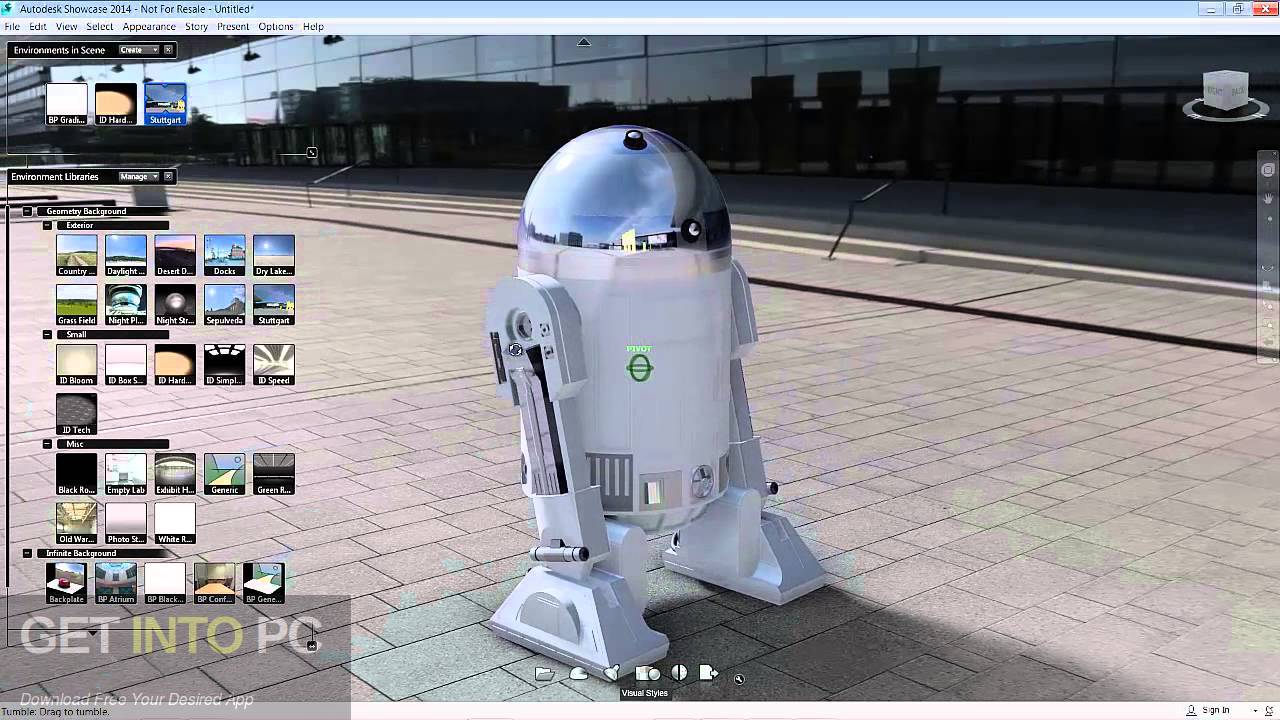Viewport: 1280px width, 720px height.
Task: Open the File menu
Action: (12, 26)
